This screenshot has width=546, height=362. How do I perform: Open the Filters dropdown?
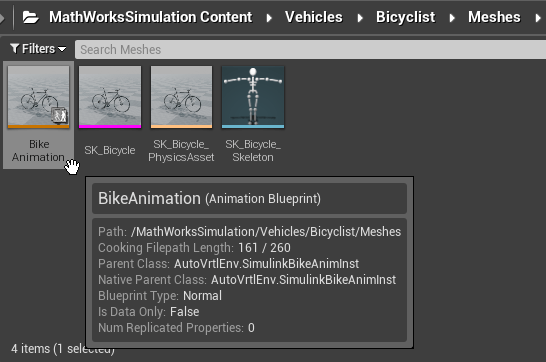38,49
